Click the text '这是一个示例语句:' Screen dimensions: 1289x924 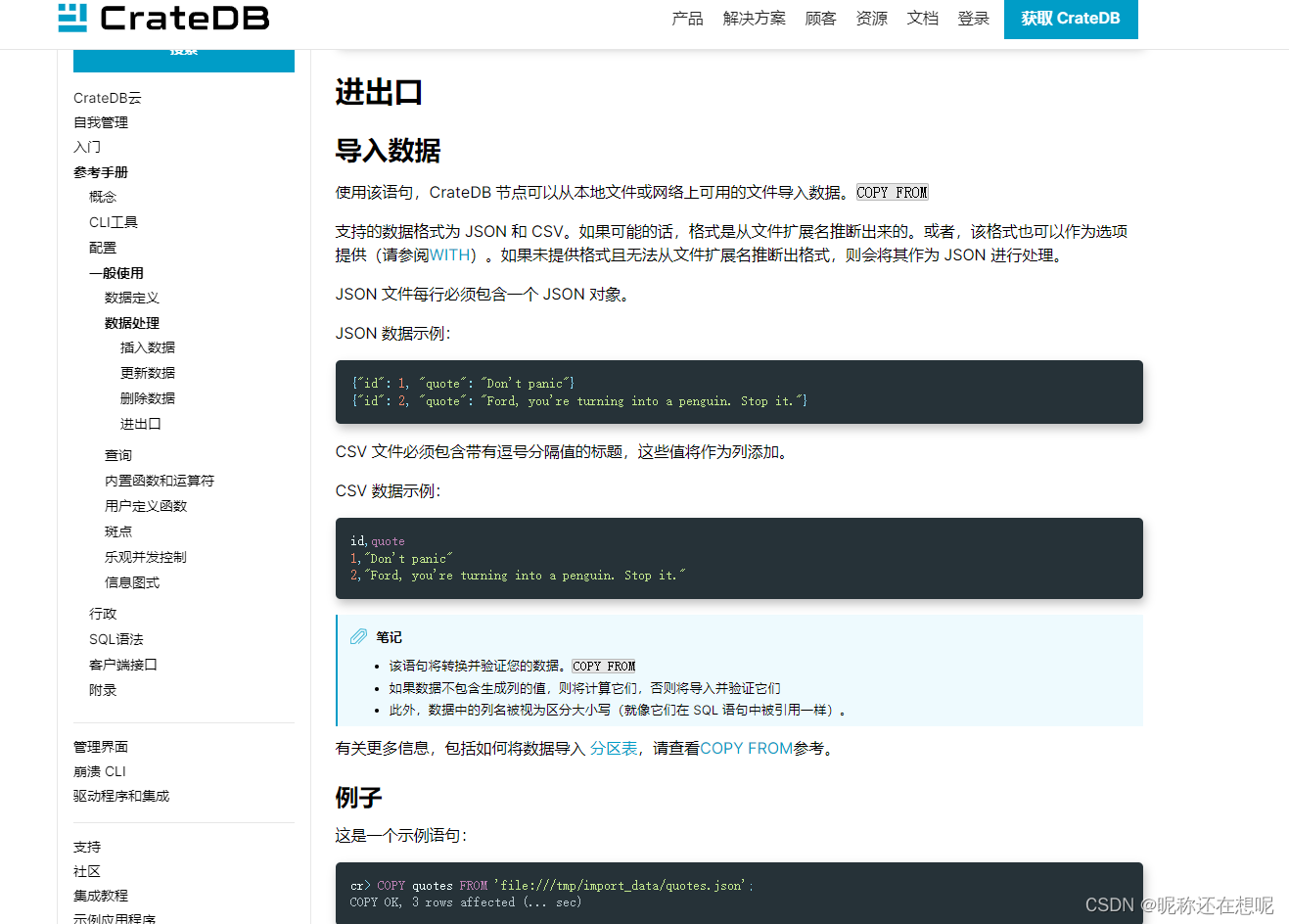pos(401,836)
